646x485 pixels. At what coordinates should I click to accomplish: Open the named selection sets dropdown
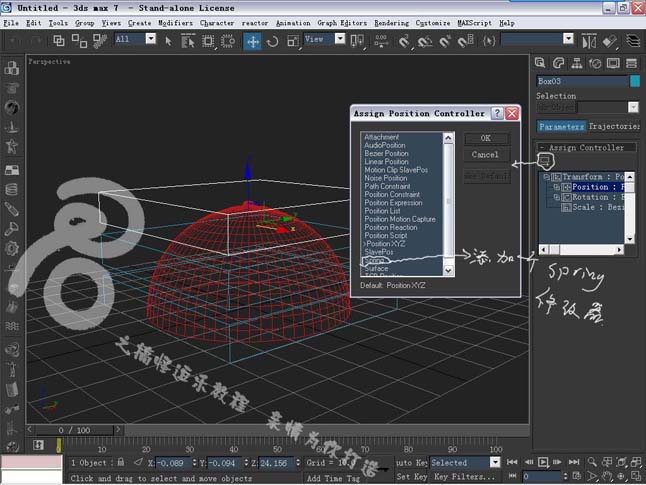(x=568, y=39)
